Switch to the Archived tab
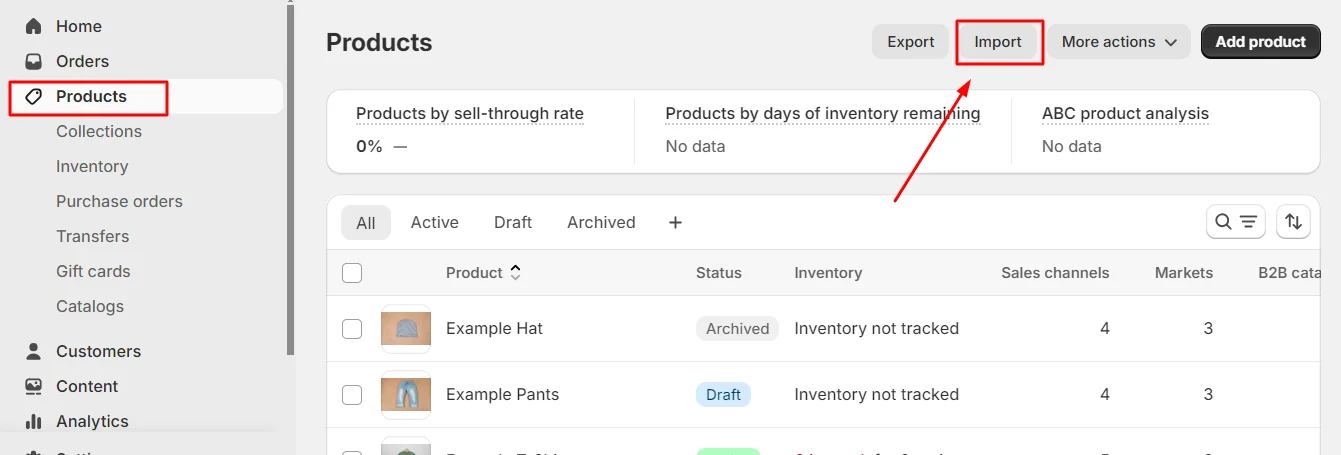The width and height of the screenshot is (1341, 455). click(601, 222)
